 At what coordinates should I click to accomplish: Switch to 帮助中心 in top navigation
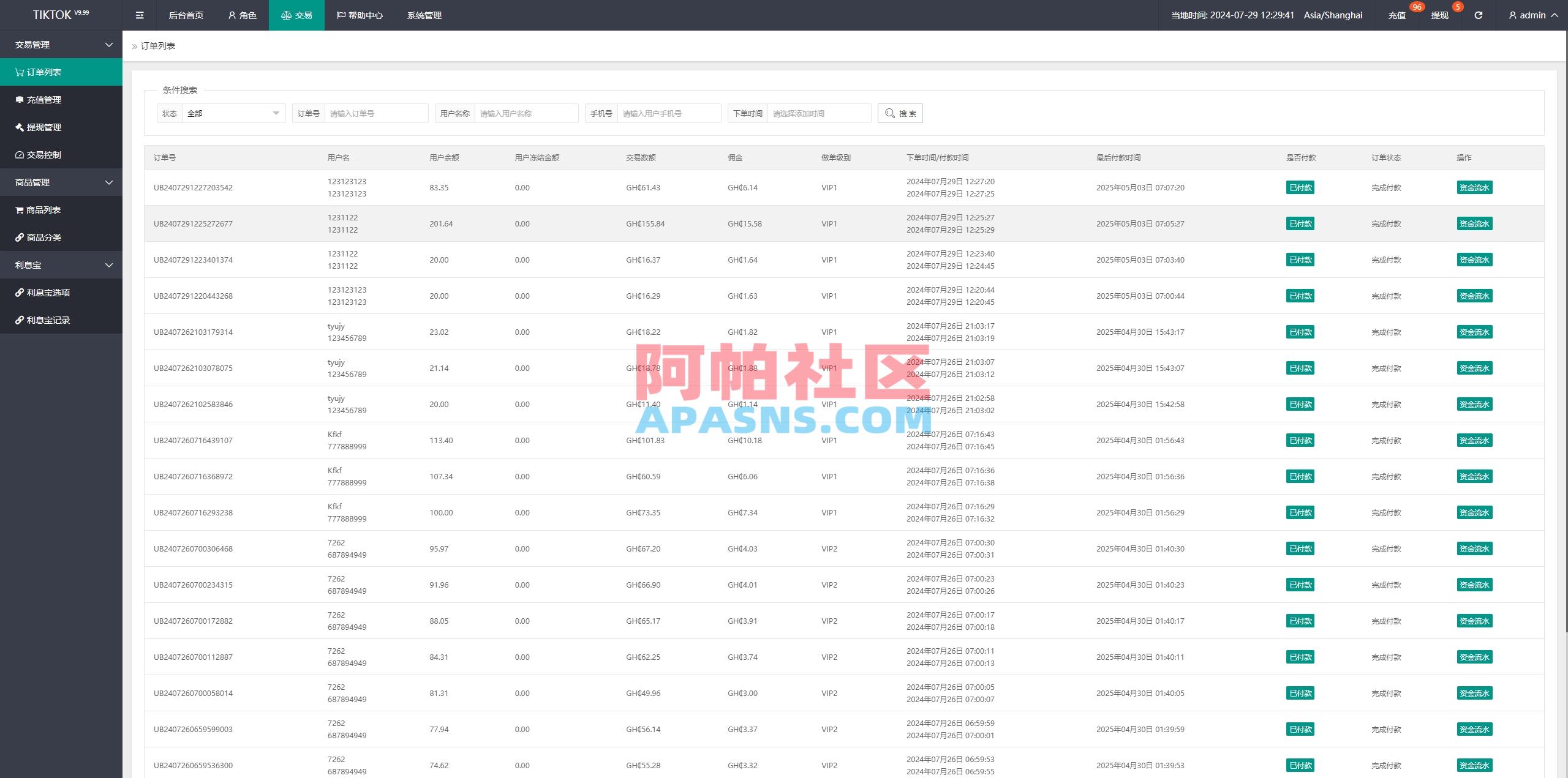[360, 15]
